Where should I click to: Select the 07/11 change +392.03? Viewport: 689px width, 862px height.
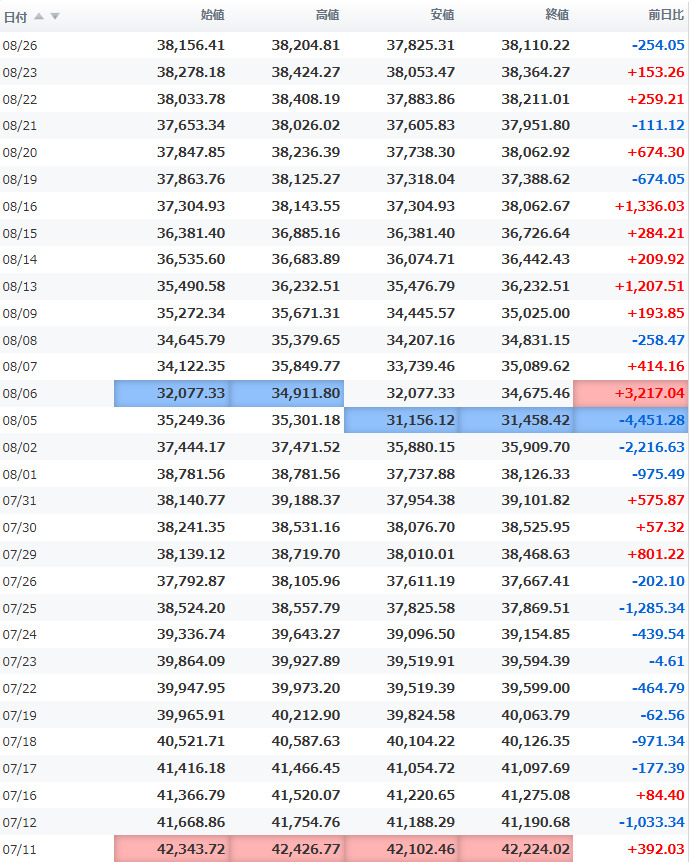click(x=656, y=849)
